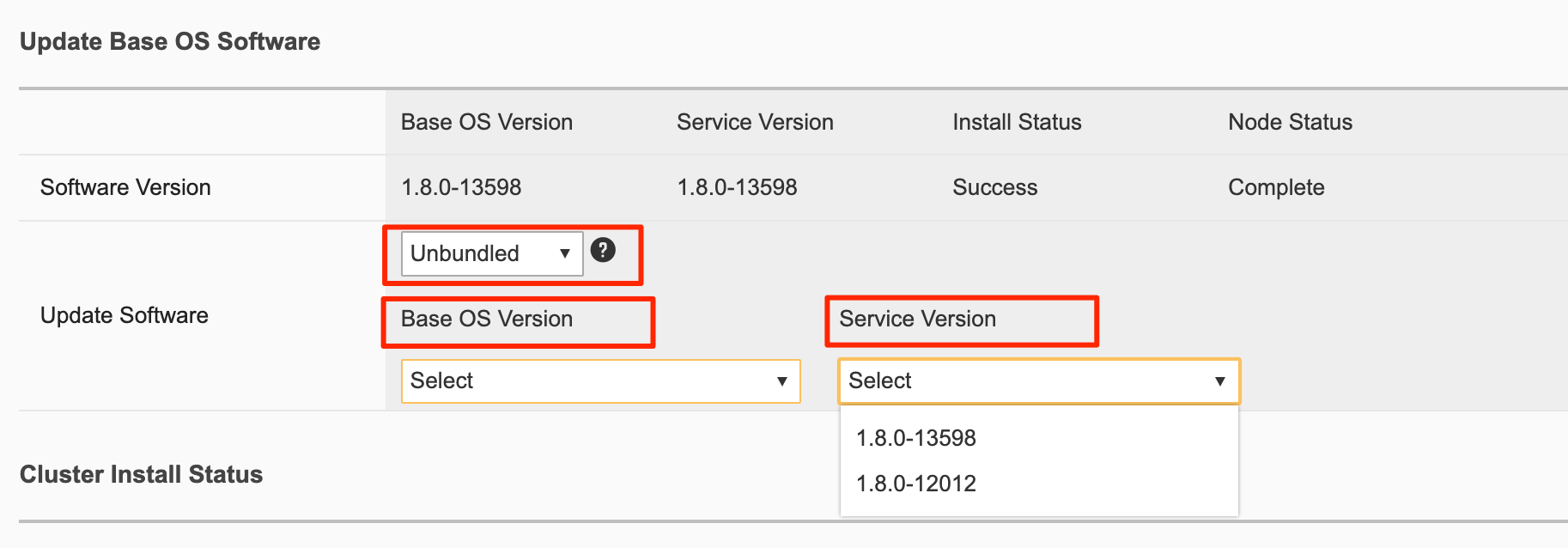Click the Complete node status value
This screenshot has width=1568, height=548.
[1276, 187]
